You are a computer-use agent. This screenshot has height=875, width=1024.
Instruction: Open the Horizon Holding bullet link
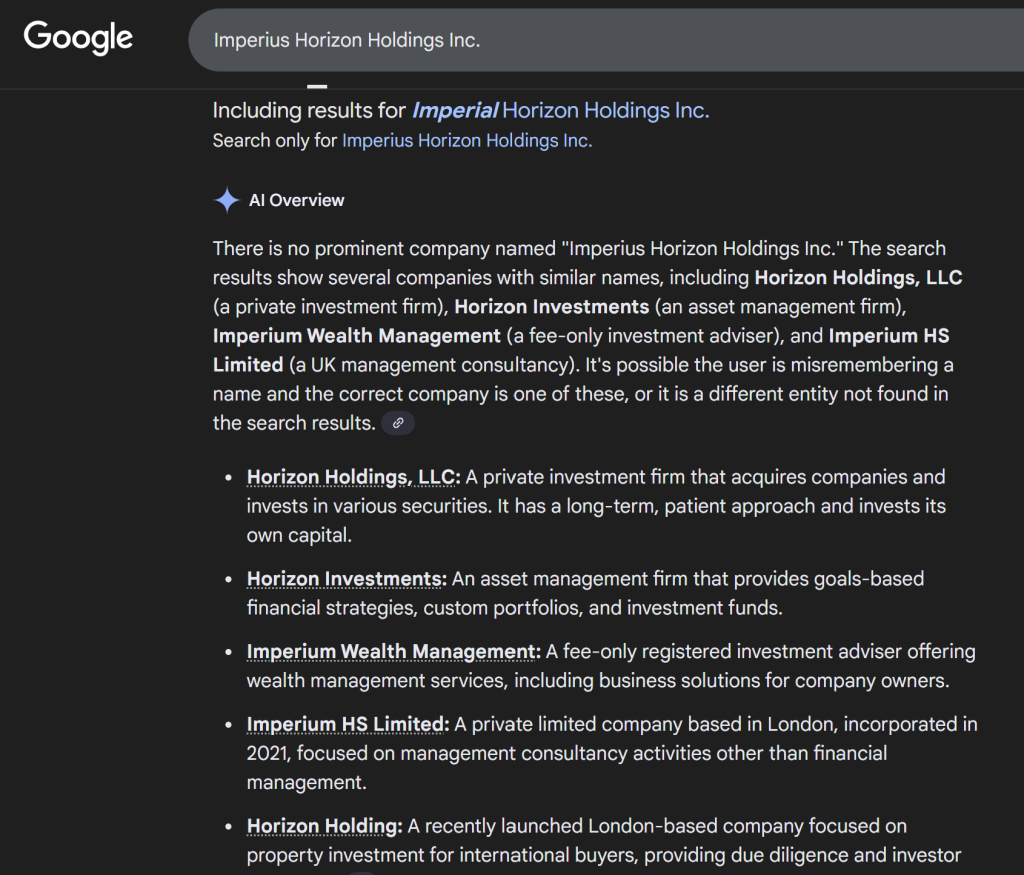tap(324, 827)
